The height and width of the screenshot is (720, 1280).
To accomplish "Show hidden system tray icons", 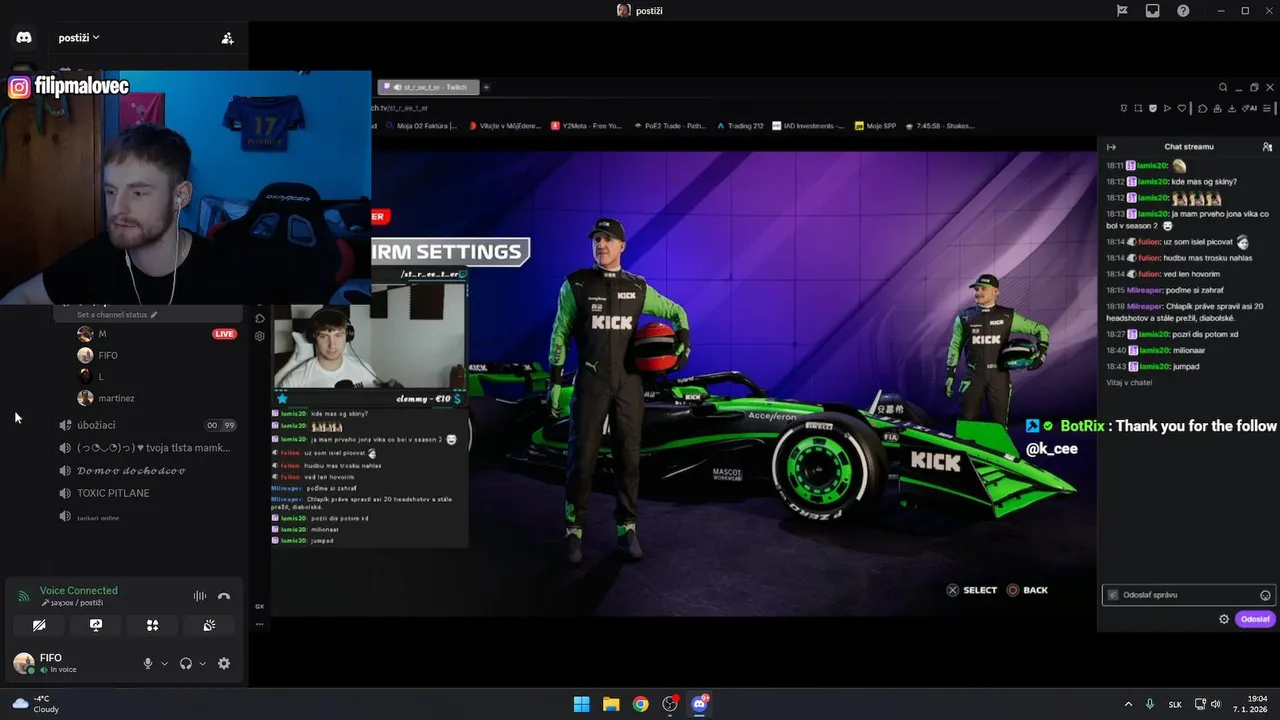I will click(x=1129, y=704).
